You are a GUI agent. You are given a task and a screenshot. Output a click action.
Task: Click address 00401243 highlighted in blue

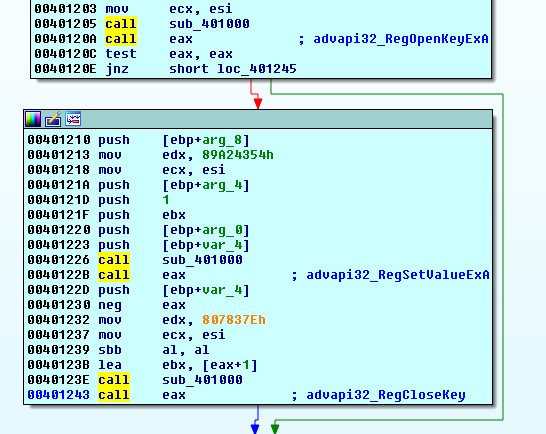pyautogui.click(x=59, y=395)
